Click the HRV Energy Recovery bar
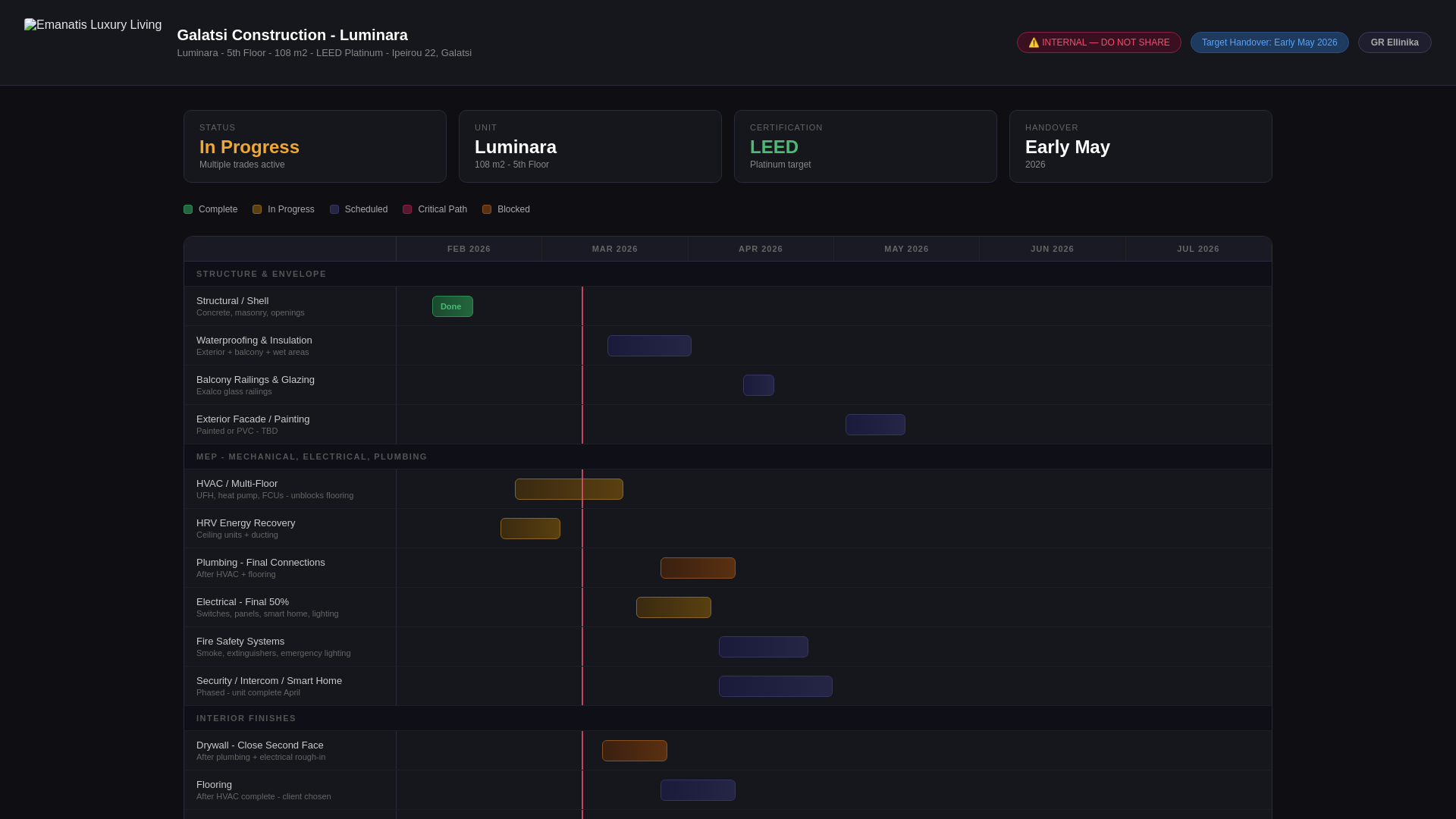Screen dimensions: 1456x819 (530, 529)
